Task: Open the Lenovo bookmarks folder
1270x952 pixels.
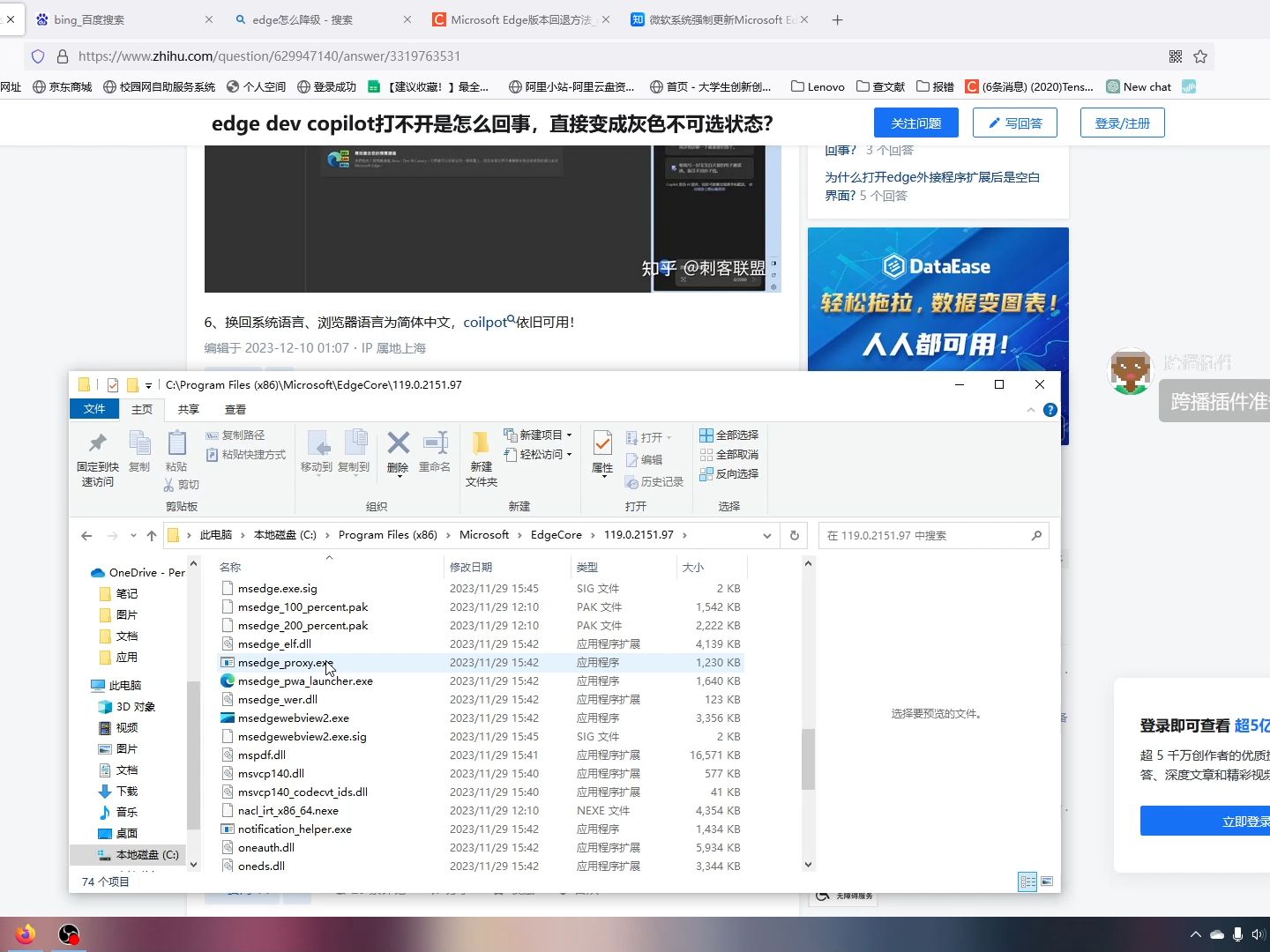Action: click(x=818, y=86)
